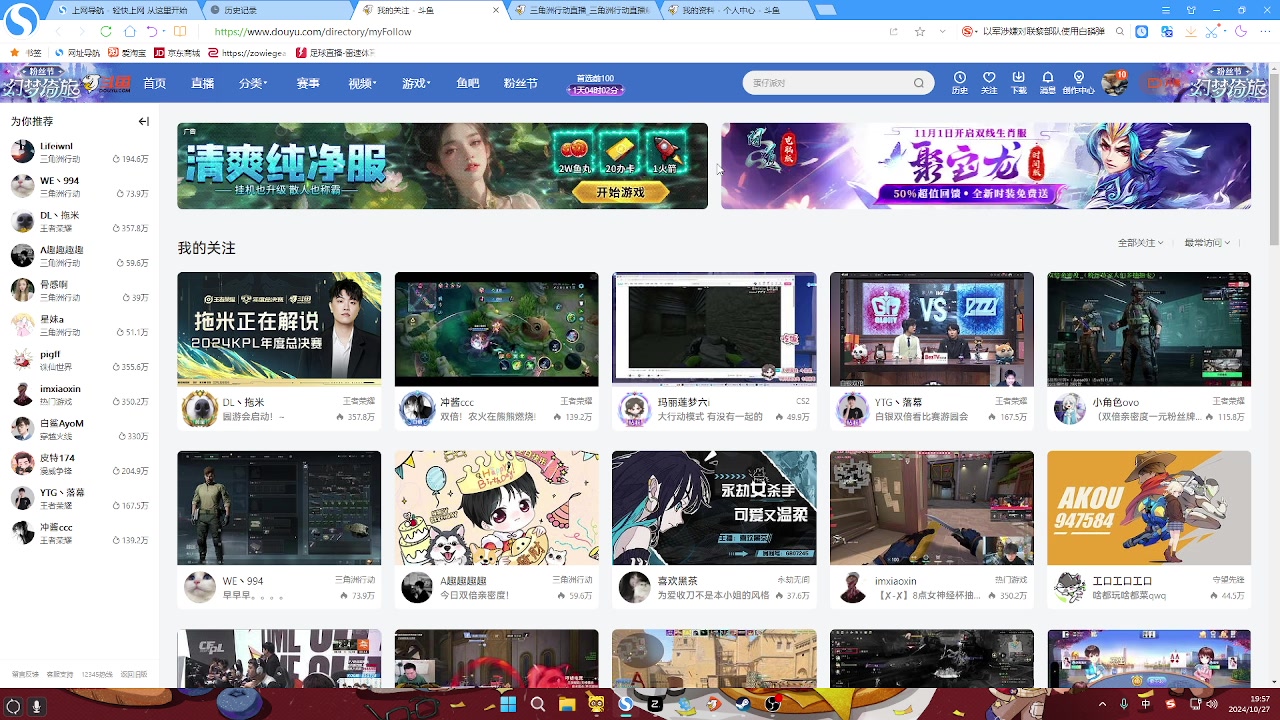This screenshot has height=720, width=1280.
Task: Select 皮特174 in recommendation sidebar
Action: pyautogui.click(x=80, y=464)
